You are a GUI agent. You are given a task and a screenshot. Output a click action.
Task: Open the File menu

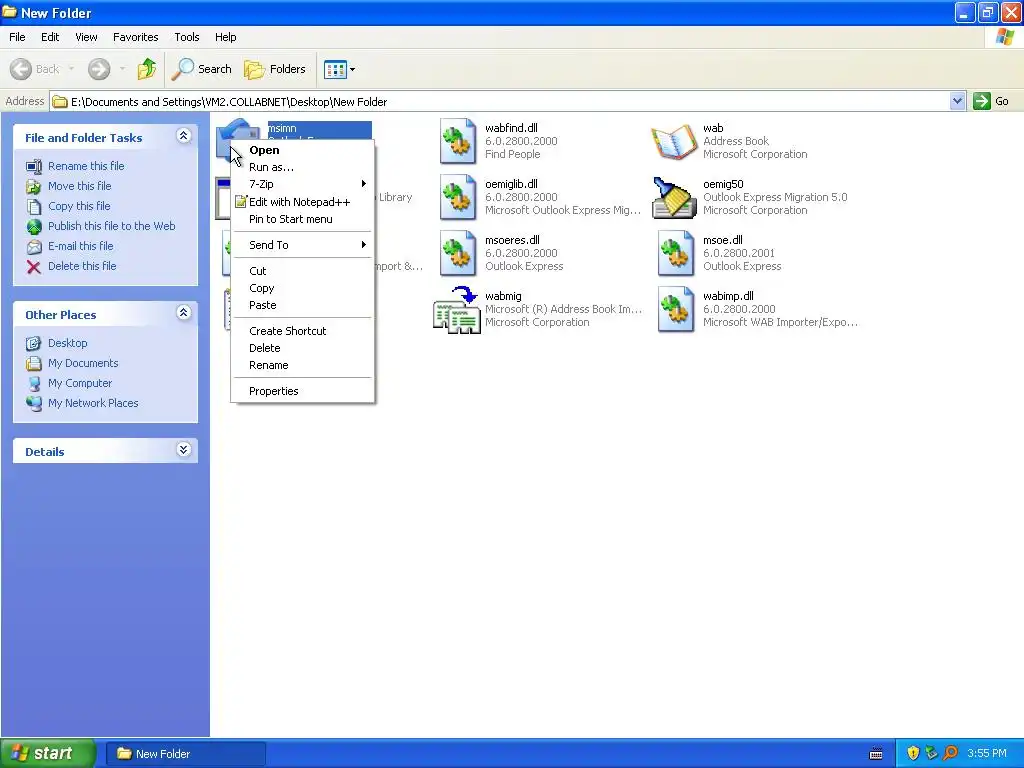(x=18, y=37)
